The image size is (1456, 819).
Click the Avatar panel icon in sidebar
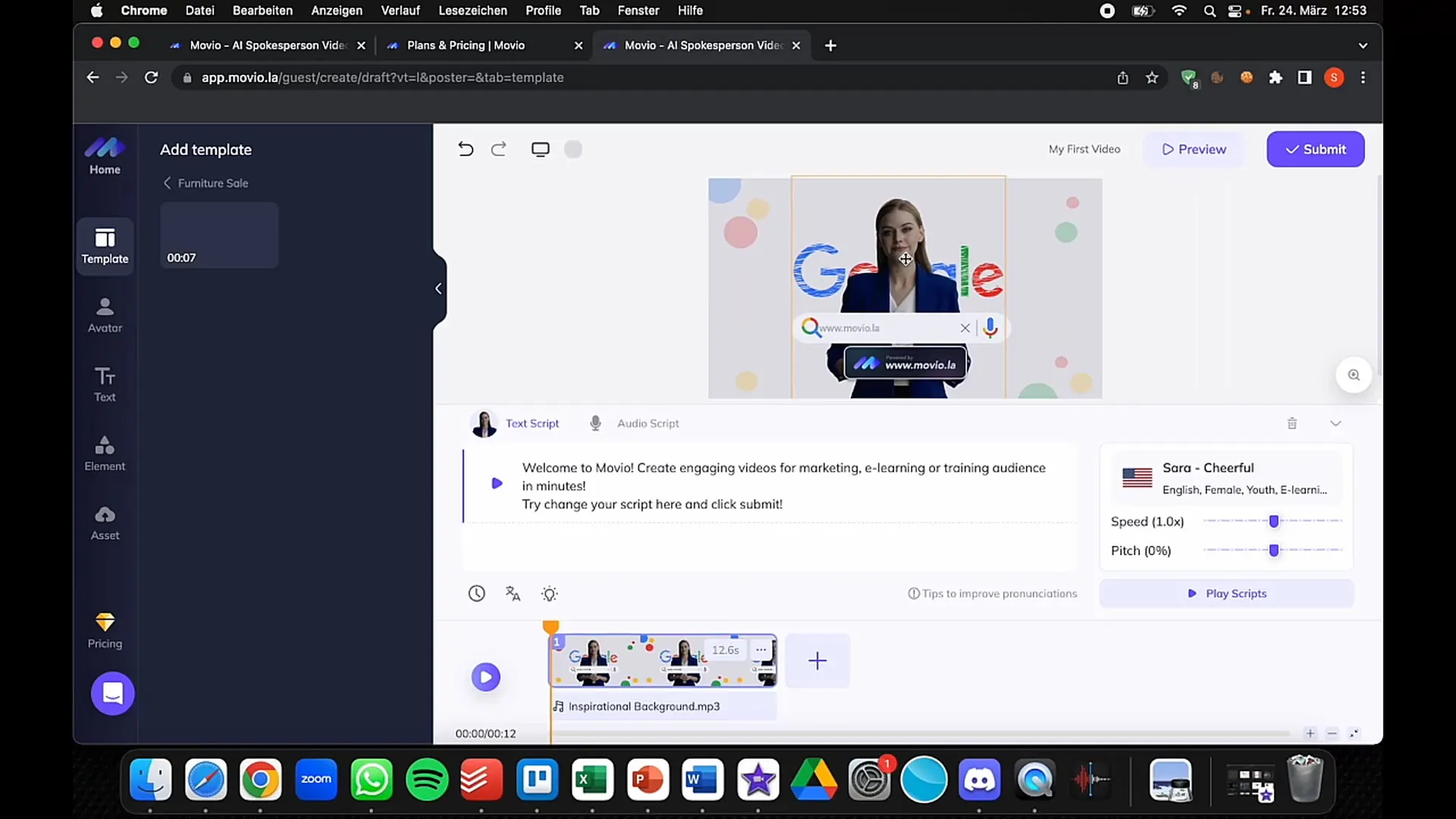pos(104,313)
